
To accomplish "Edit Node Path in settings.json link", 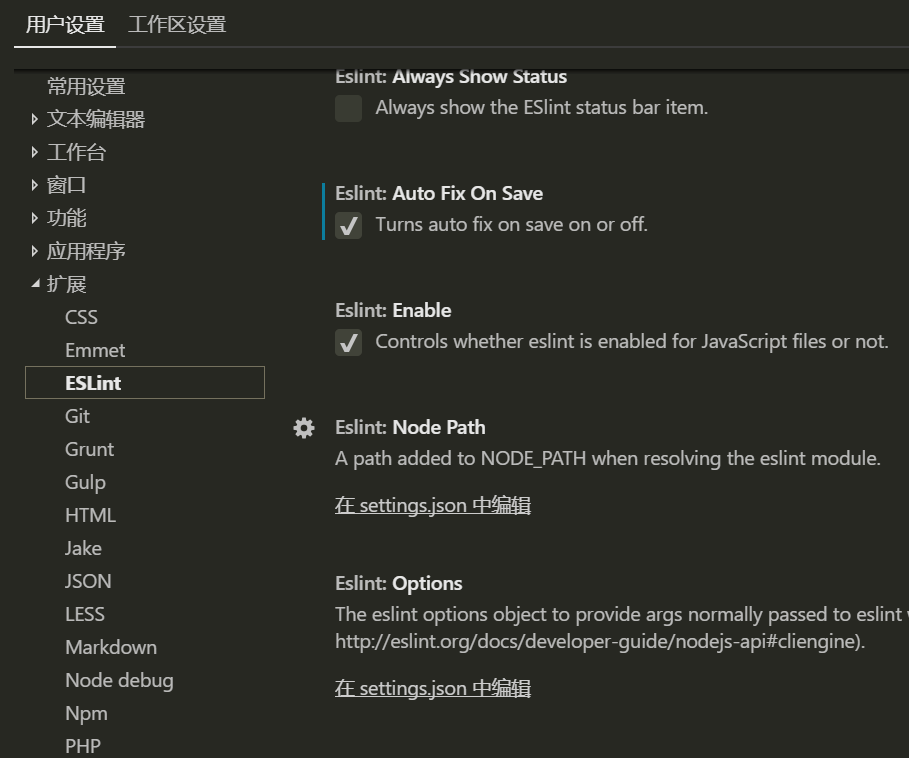I will [432, 506].
